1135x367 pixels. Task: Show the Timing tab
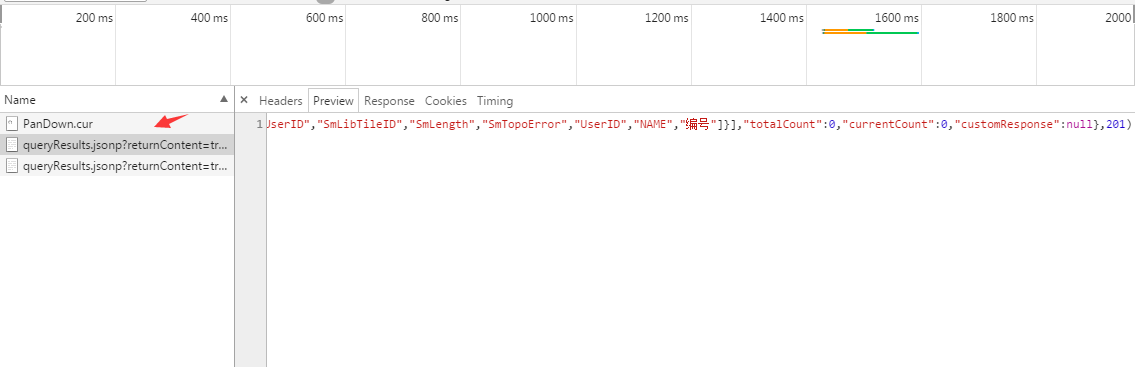pyautogui.click(x=495, y=101)
